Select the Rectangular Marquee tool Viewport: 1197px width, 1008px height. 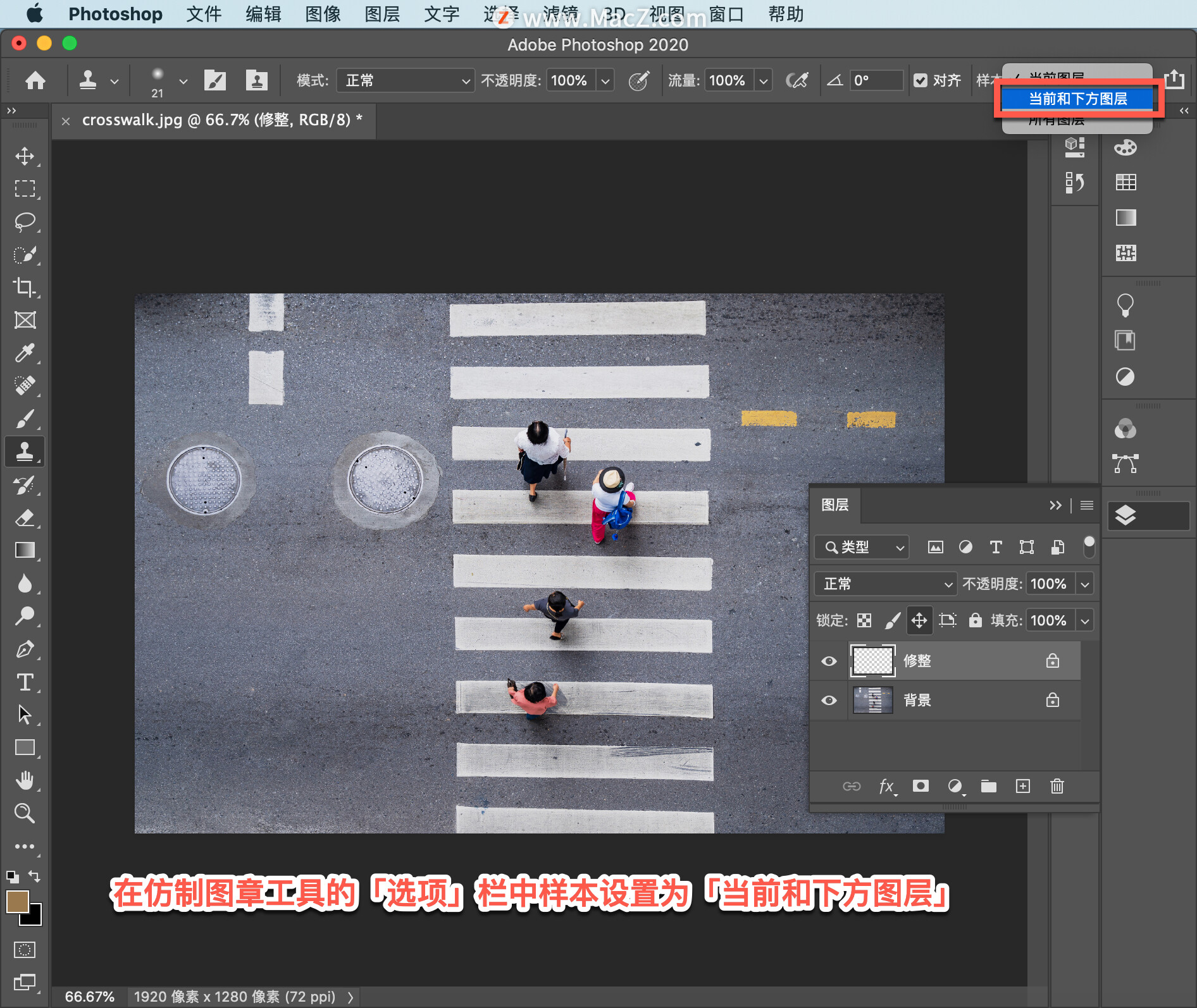coord(25,188)
